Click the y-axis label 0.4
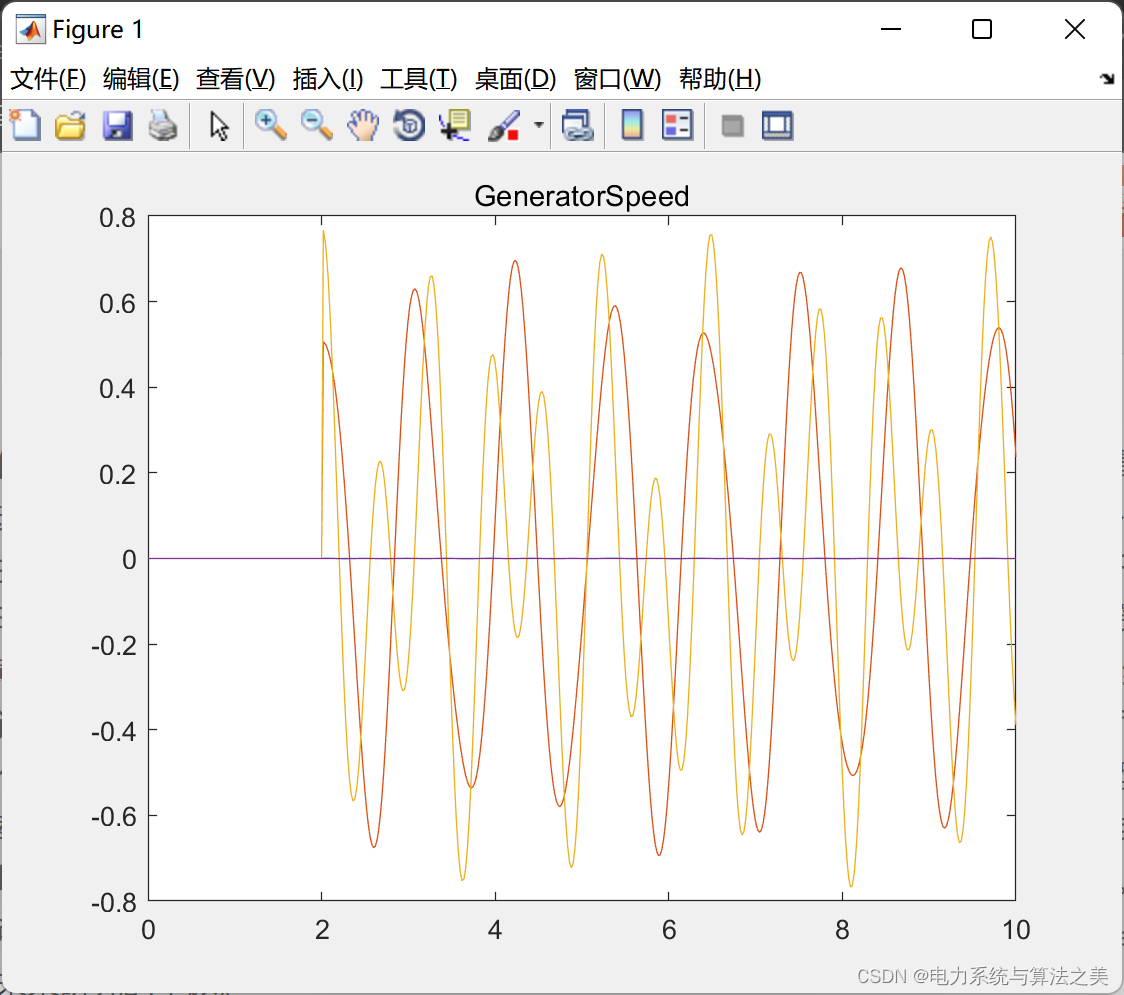 (x=118, y=389)
